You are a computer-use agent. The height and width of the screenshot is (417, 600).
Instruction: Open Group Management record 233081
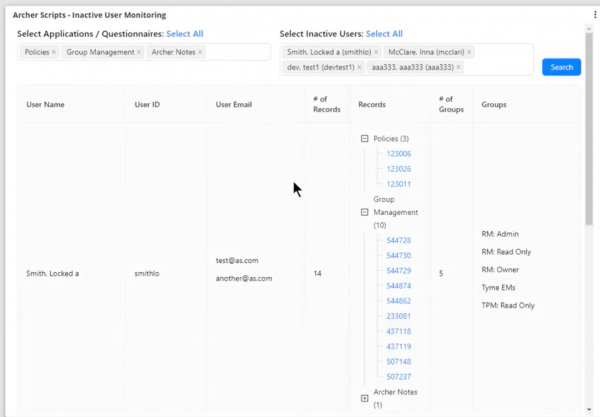[399, 316]
